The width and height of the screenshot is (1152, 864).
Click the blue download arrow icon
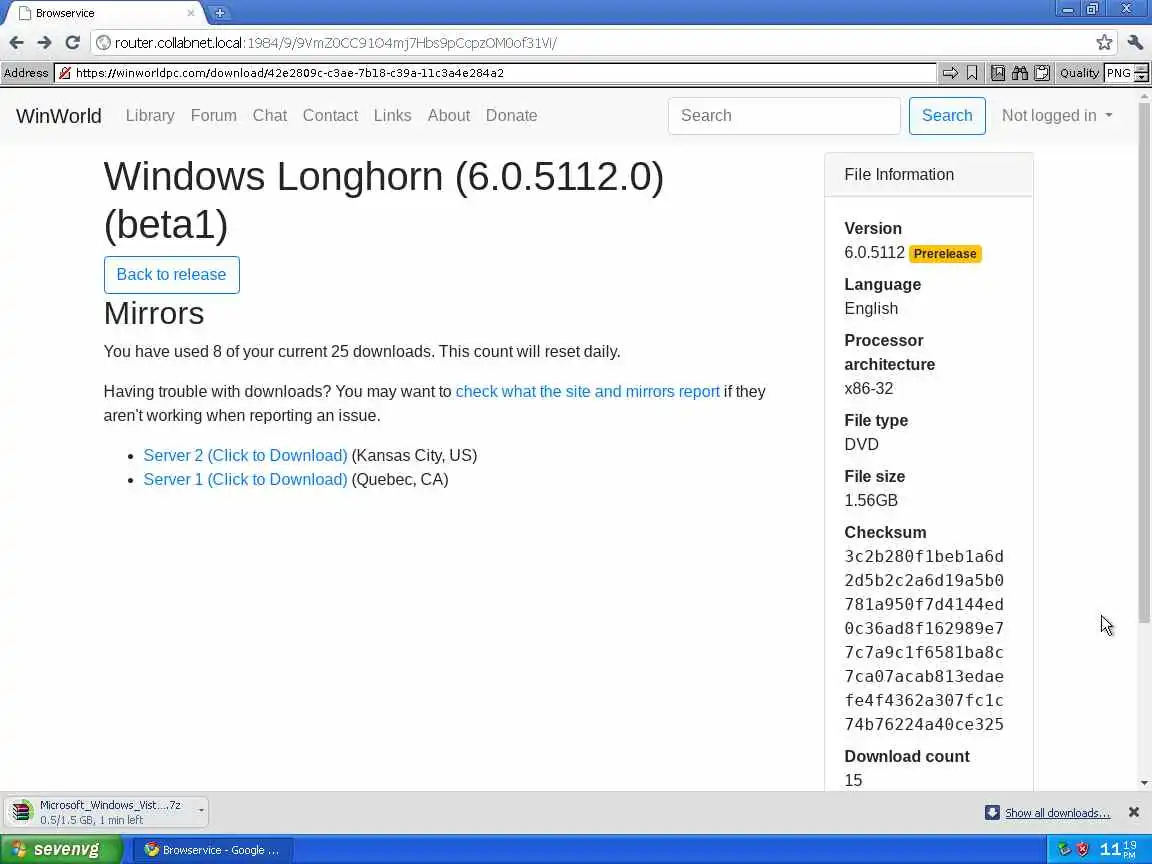click(x=992, y=813)
